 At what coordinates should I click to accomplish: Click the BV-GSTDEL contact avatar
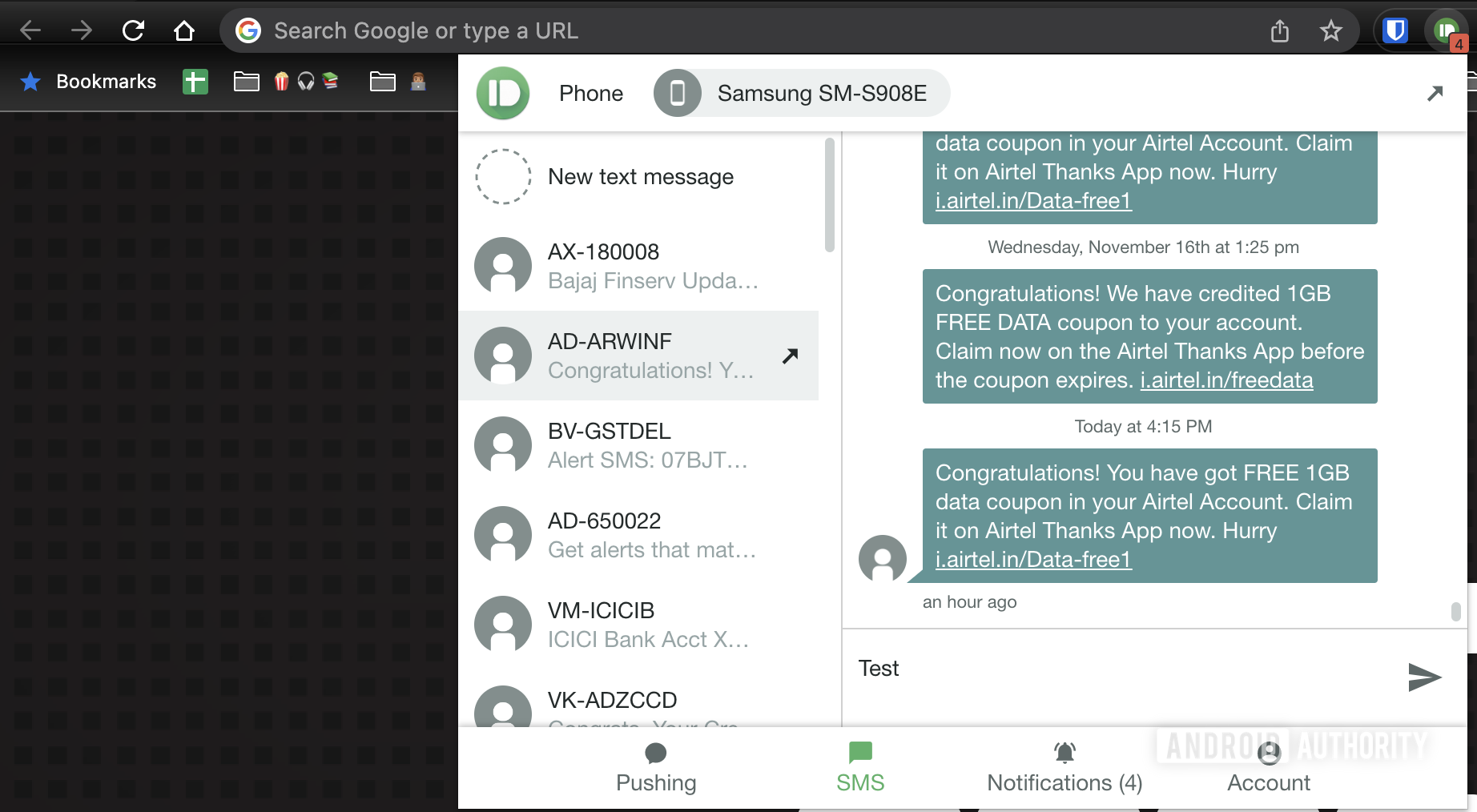tap(503, 445)
